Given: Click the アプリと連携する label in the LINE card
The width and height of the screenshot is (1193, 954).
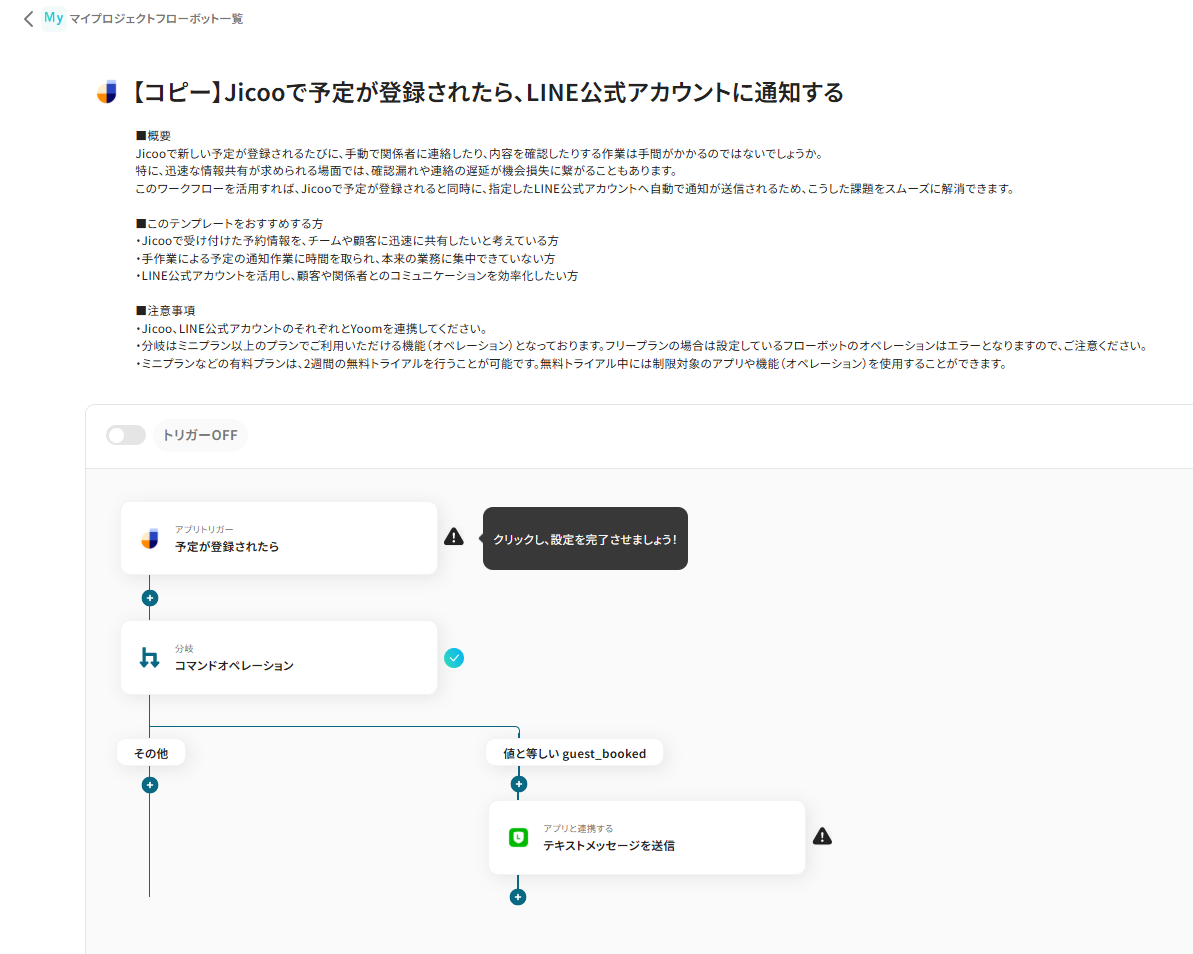Looking at the screenshot, I should pyautogui.click(x=578, y=828).
